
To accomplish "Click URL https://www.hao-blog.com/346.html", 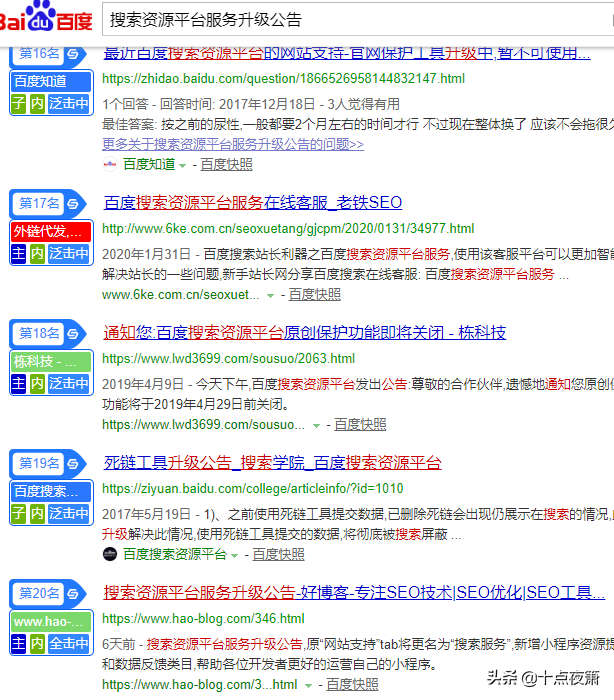I will [x=203, y=619].
